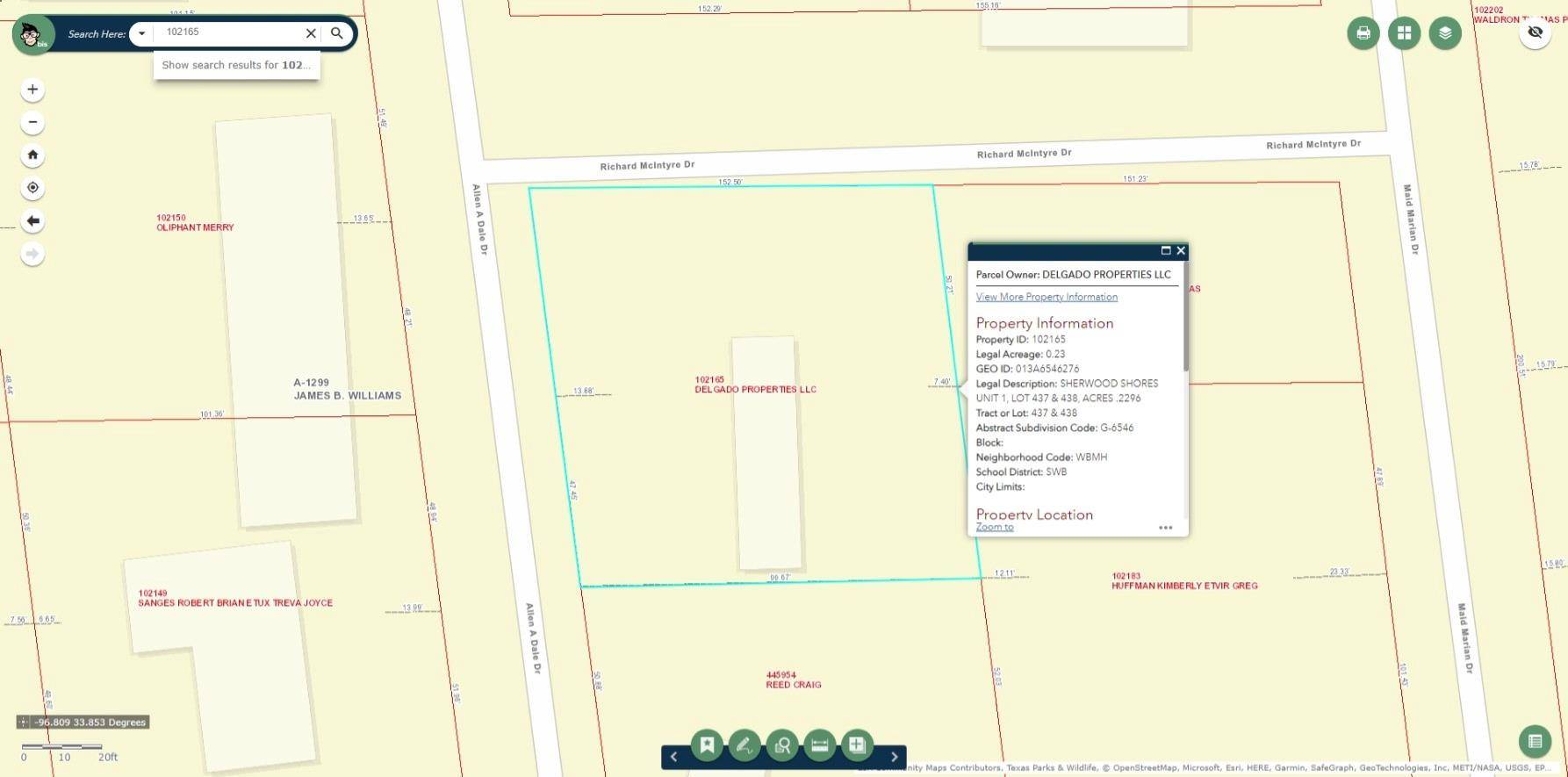Expand popup actions three-dot menu
The width and height of the screenshot is (1568, 777).
(x=1165, y=528)
